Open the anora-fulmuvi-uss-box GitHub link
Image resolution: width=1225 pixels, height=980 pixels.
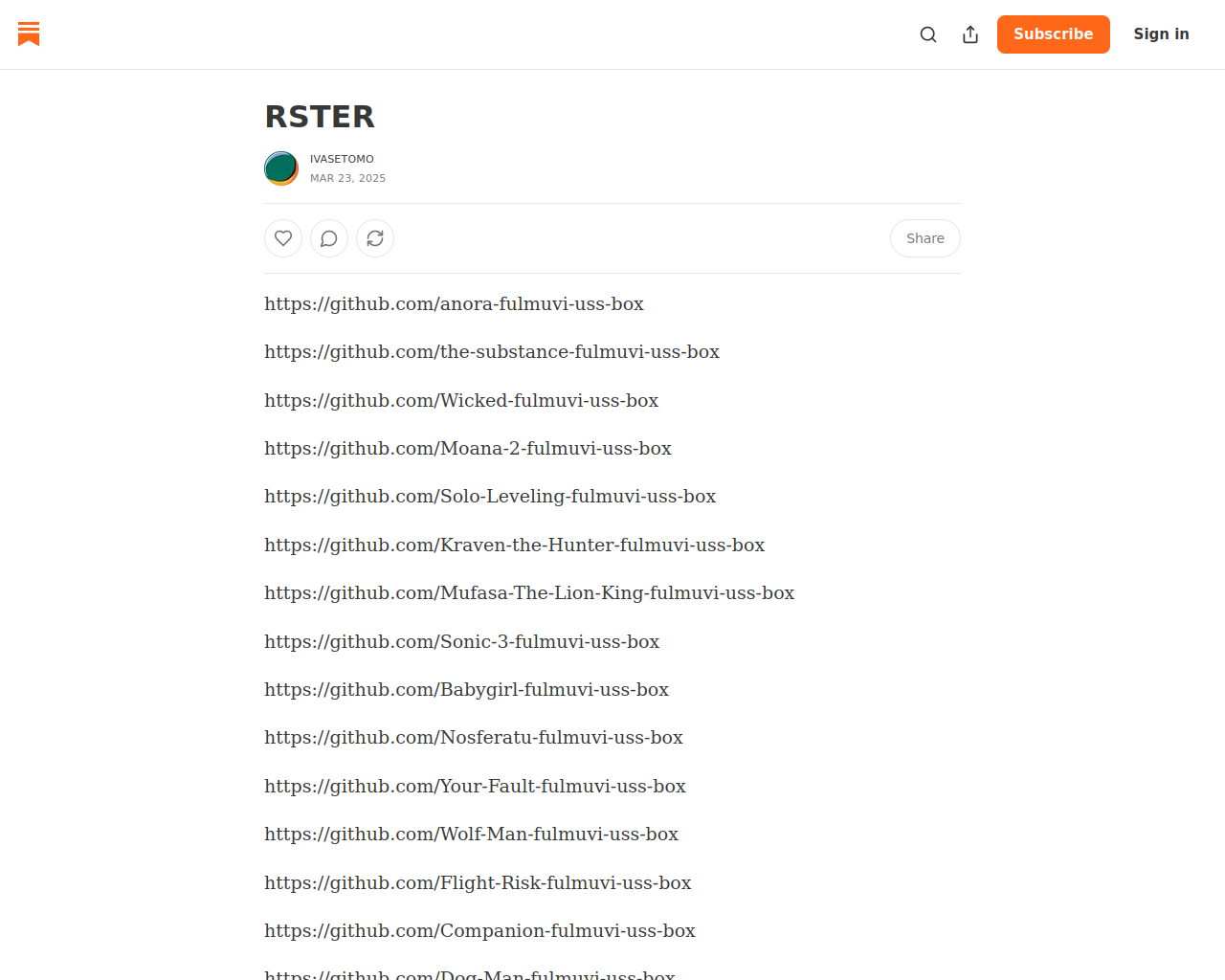pos(454,304)
